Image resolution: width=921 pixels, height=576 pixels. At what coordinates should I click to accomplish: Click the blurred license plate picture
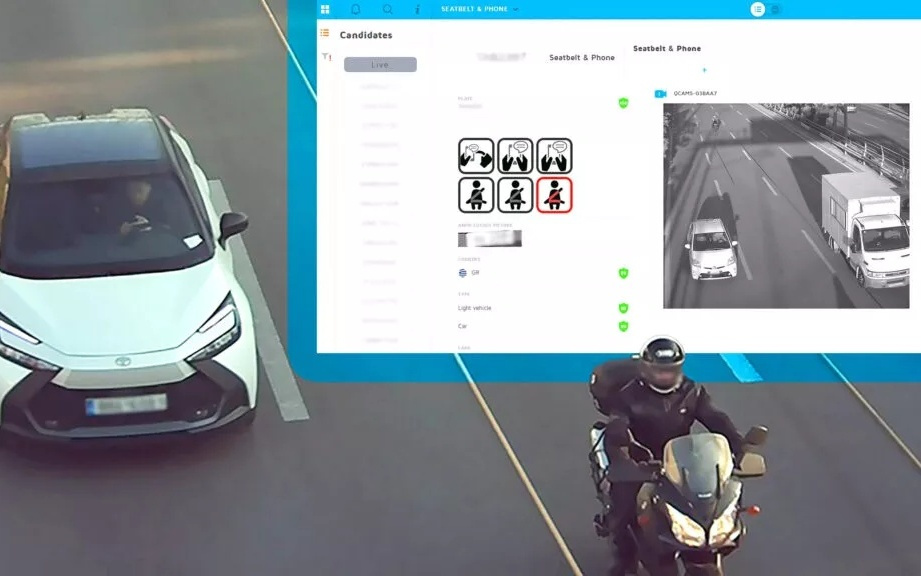[490, 239]
